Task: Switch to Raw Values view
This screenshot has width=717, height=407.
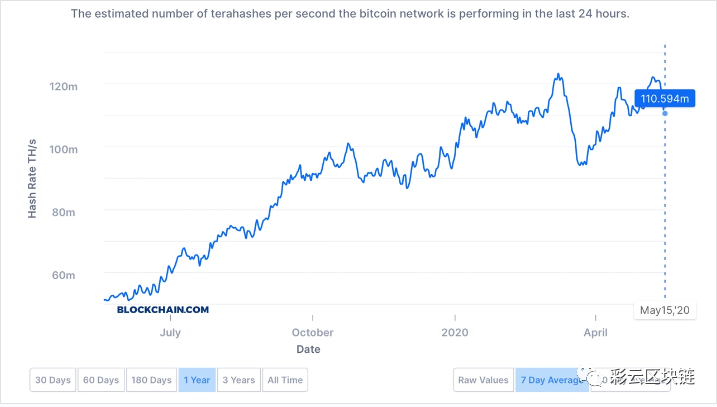Action: (481, 380)
